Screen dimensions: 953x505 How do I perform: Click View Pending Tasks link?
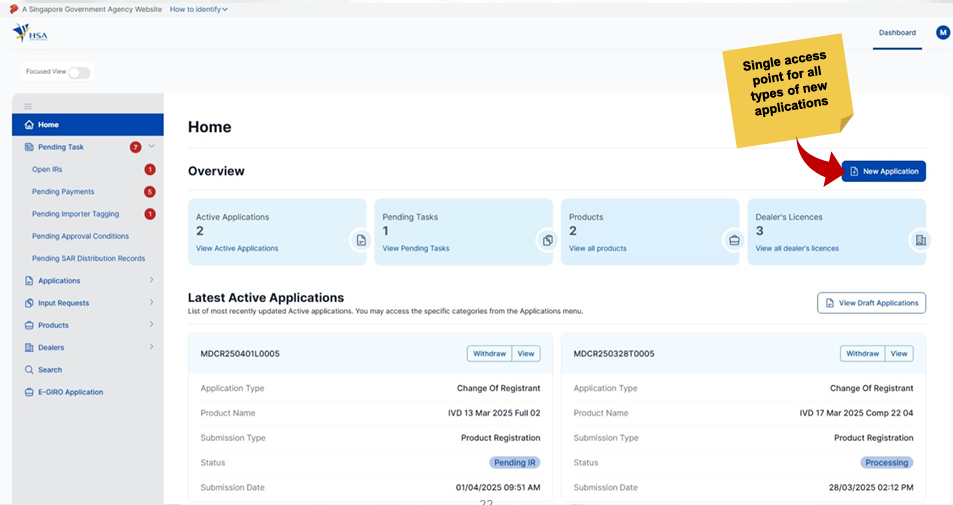[x=416, y=249]
